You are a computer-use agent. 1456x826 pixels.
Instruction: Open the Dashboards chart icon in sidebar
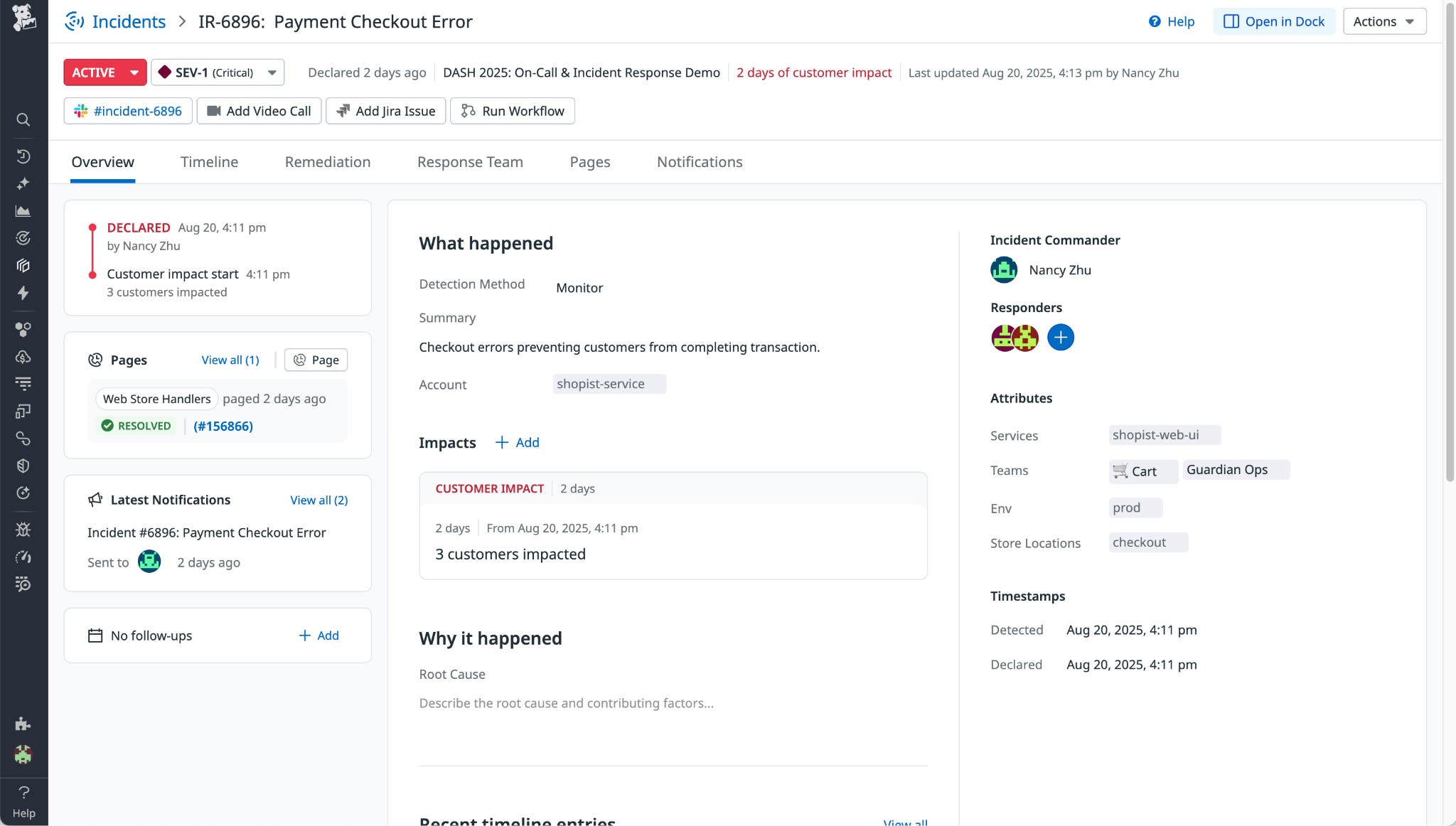click(23, 210)
